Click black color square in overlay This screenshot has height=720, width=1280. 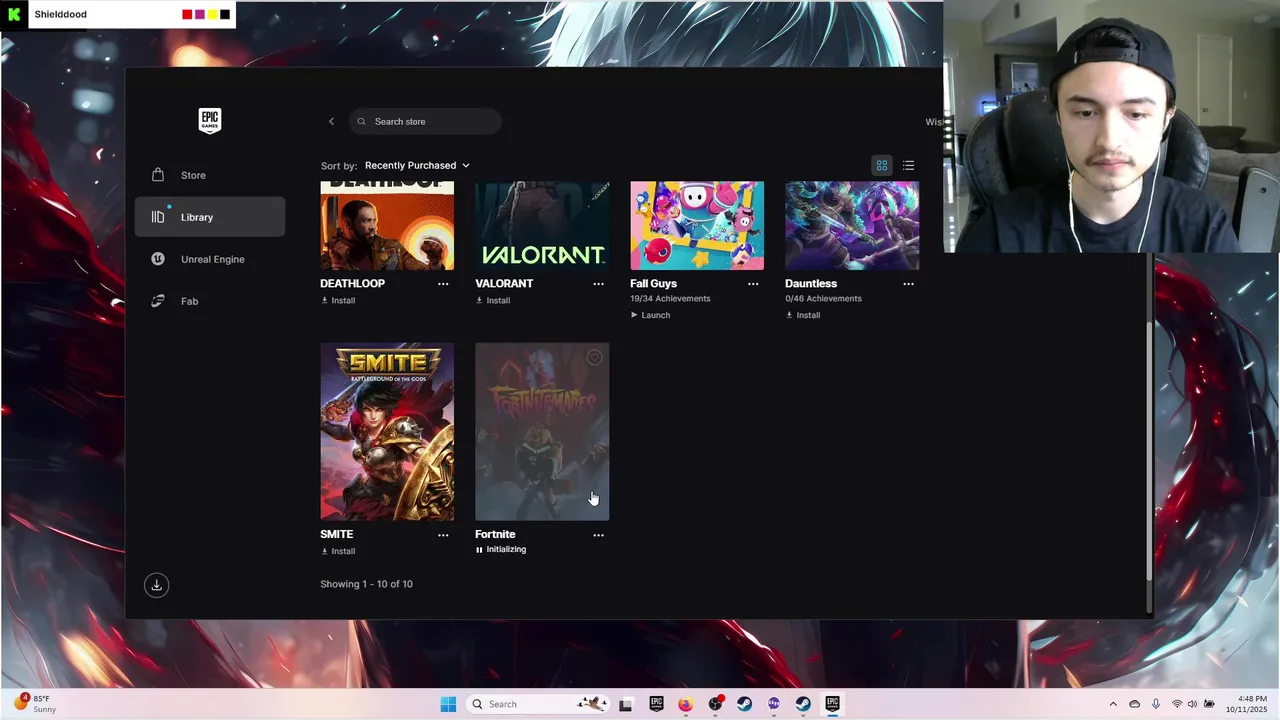225,14
